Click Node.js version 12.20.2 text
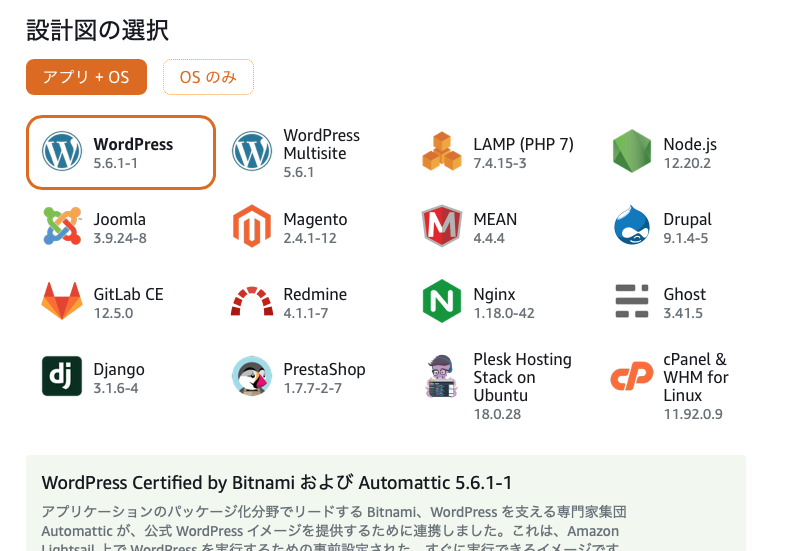The image size is (810, 551). point(687,163)
